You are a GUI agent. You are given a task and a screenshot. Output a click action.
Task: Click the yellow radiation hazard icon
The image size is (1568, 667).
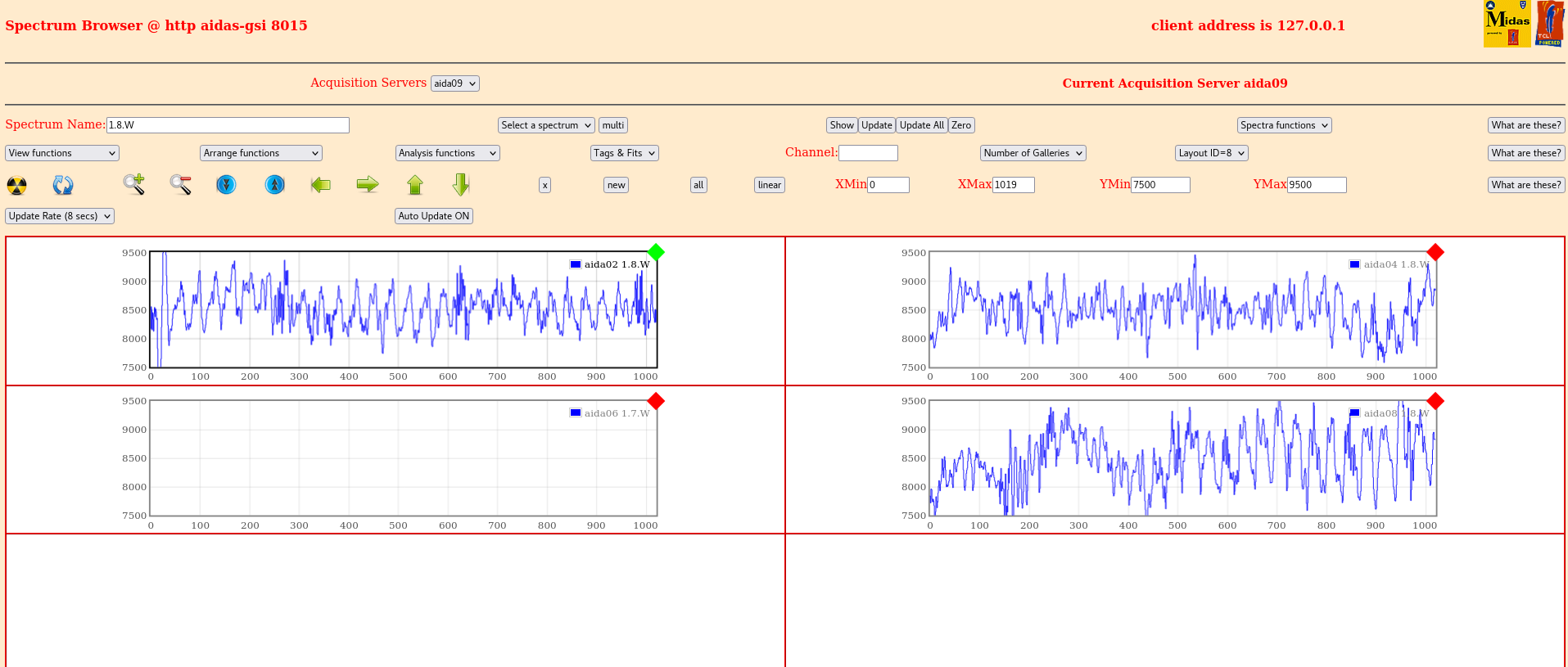pos(16,185)
